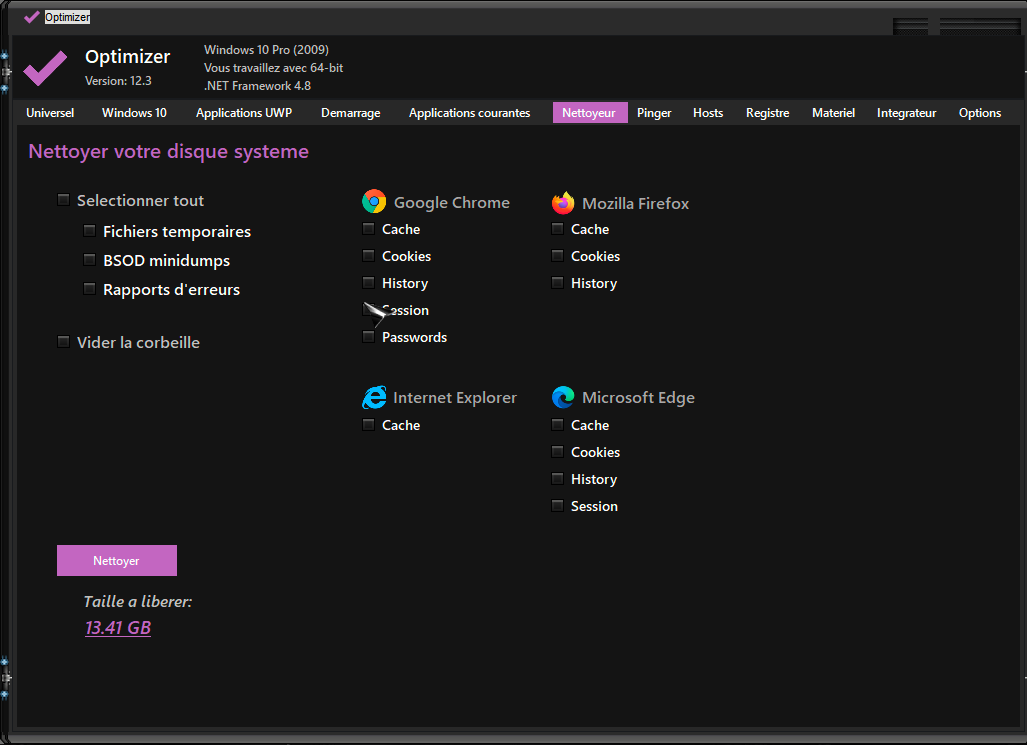Click the Internet Explorer logo icon
The image size is (1027, 745).
click(374, 398)
